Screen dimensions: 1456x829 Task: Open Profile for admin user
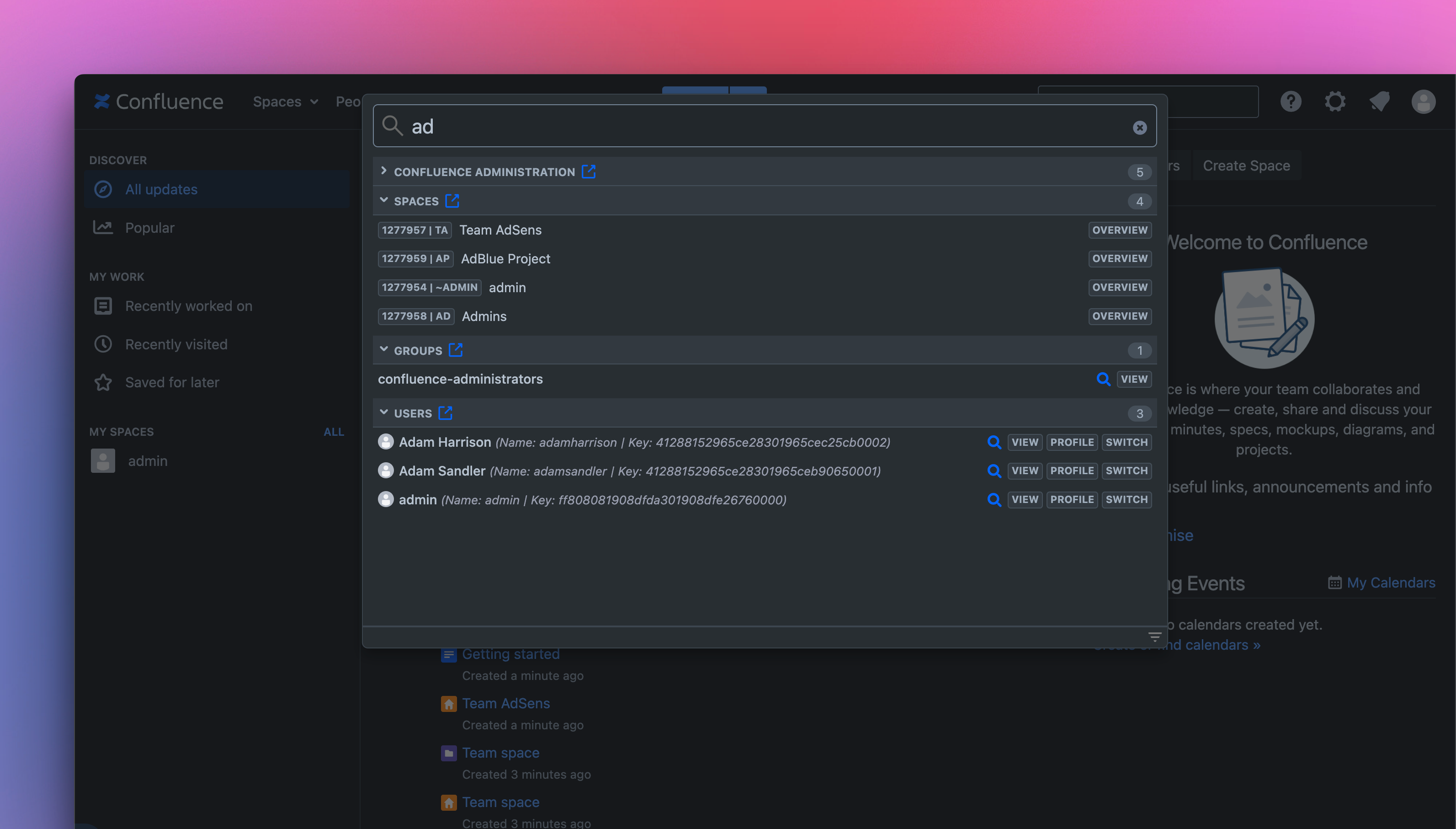pyautogui.click(x=1071, y=499)
